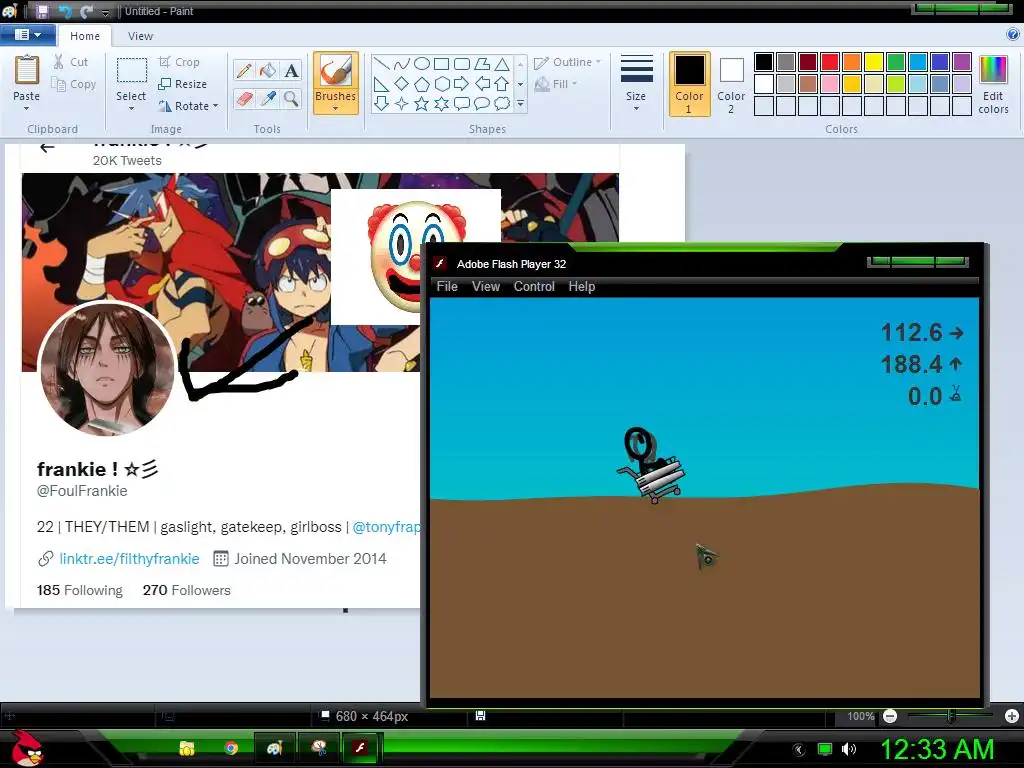The width and height of the screenshot is (1024, 768).
Task: Choose the Oval shape
Action: [x=422, y=63]
